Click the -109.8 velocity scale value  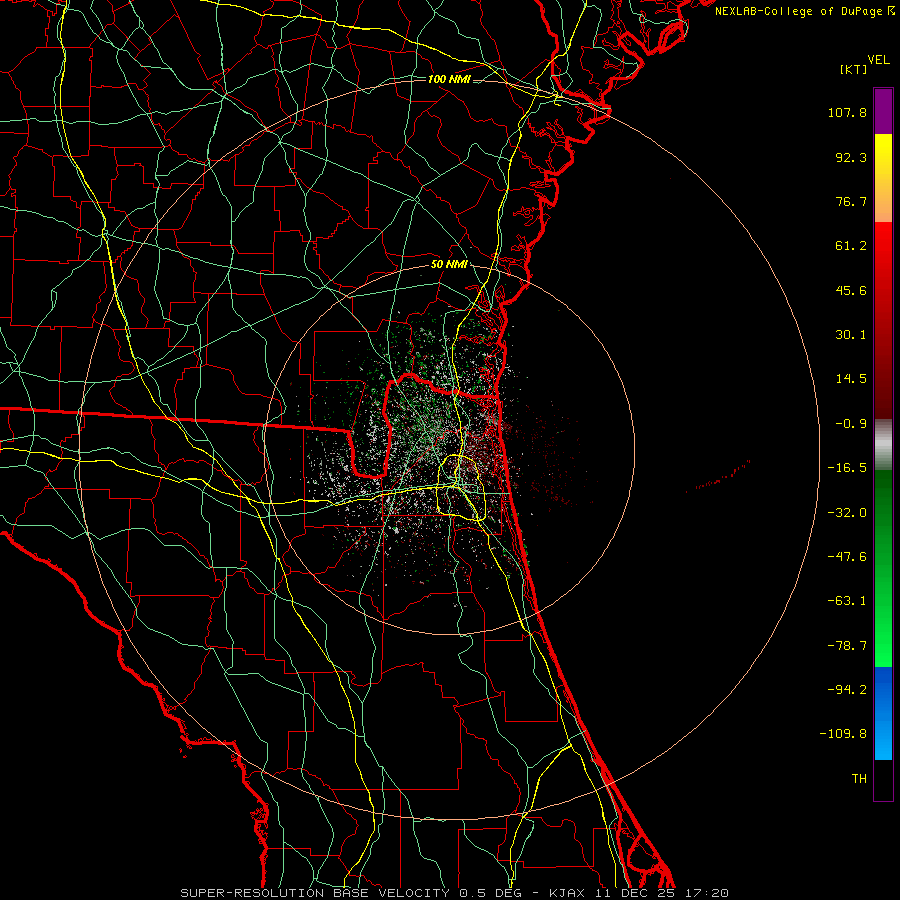point(844,734)
